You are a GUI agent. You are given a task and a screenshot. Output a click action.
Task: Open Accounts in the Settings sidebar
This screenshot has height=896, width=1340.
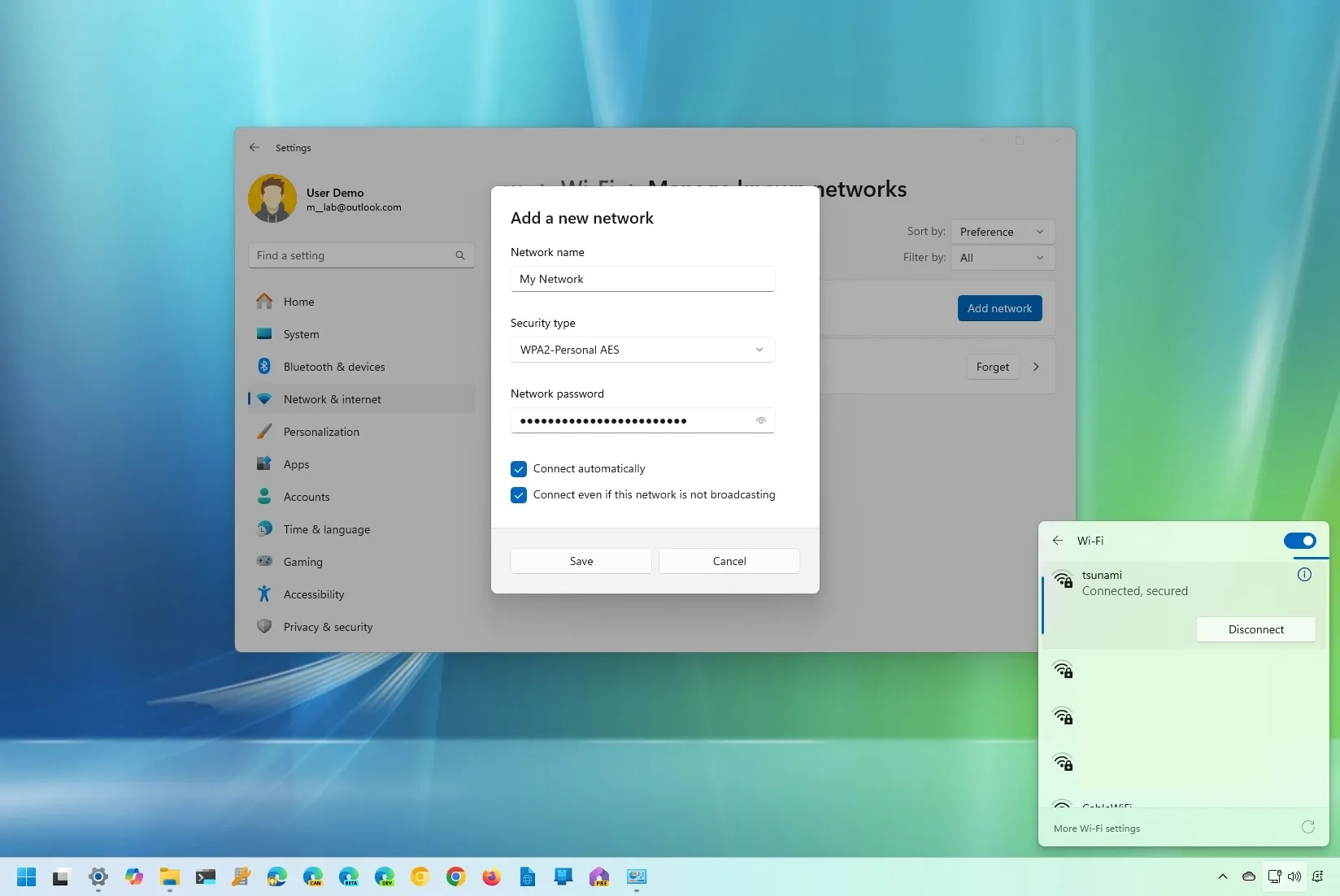click(x=362, y=497)
